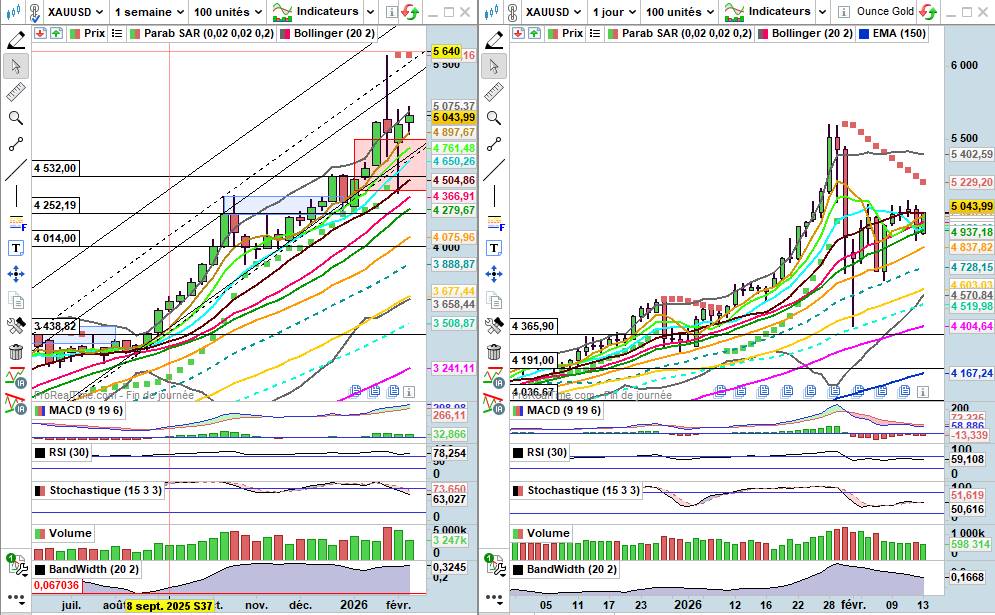The height and width of the screenshot is (615, 995).
Task: Choose the pencil drawing tool in left chart
Action: [x=15, y=40]
